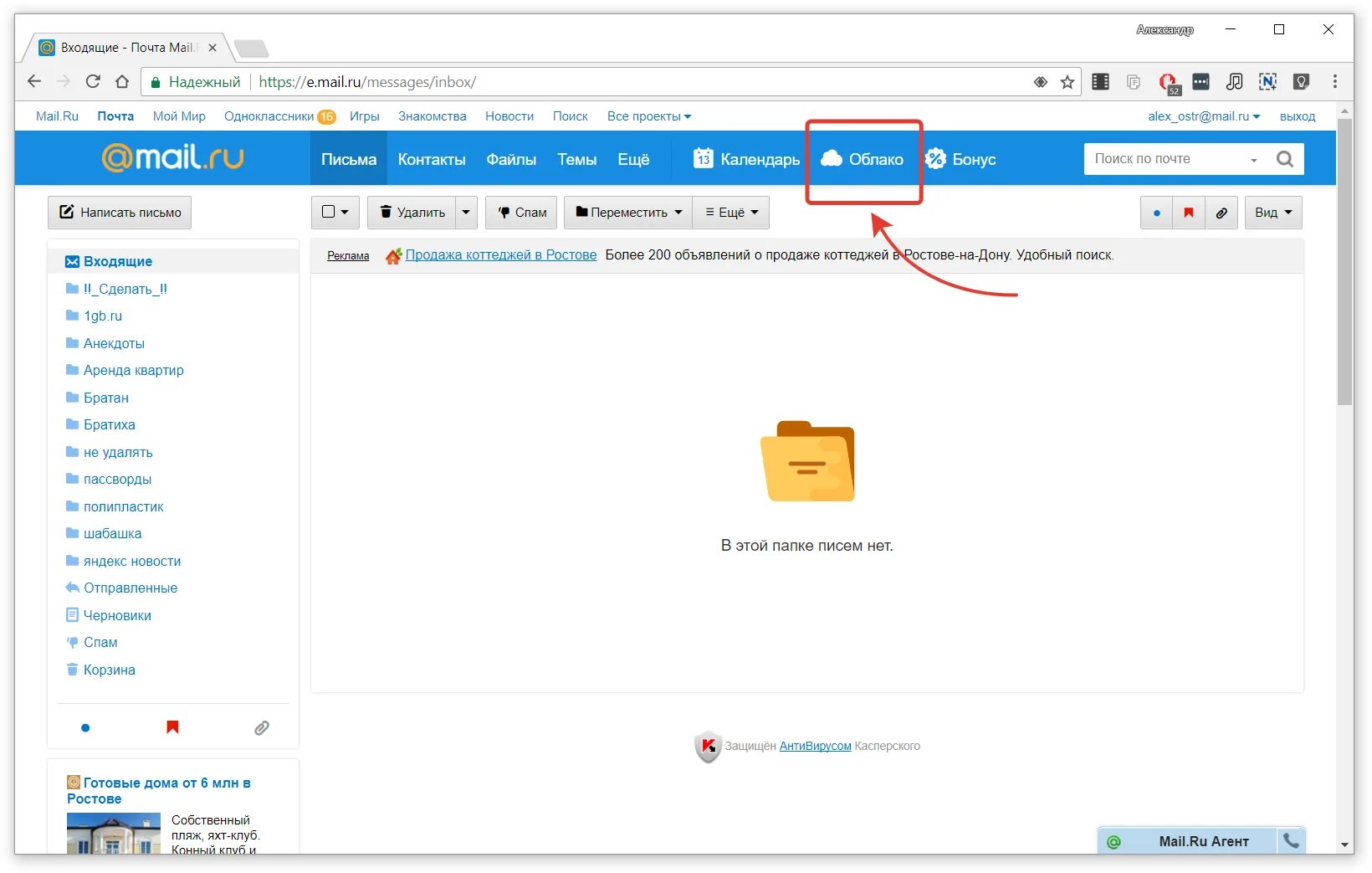Open the Темы tab

click(577, 159)
